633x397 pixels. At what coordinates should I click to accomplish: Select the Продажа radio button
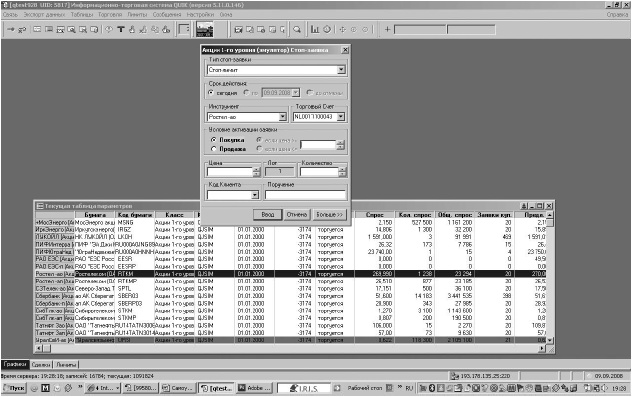coord(214,149)
